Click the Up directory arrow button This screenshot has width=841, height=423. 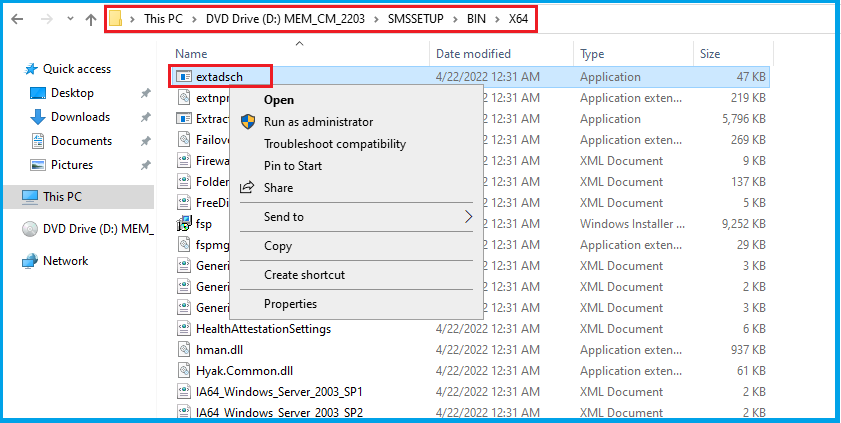pos(90,20)
